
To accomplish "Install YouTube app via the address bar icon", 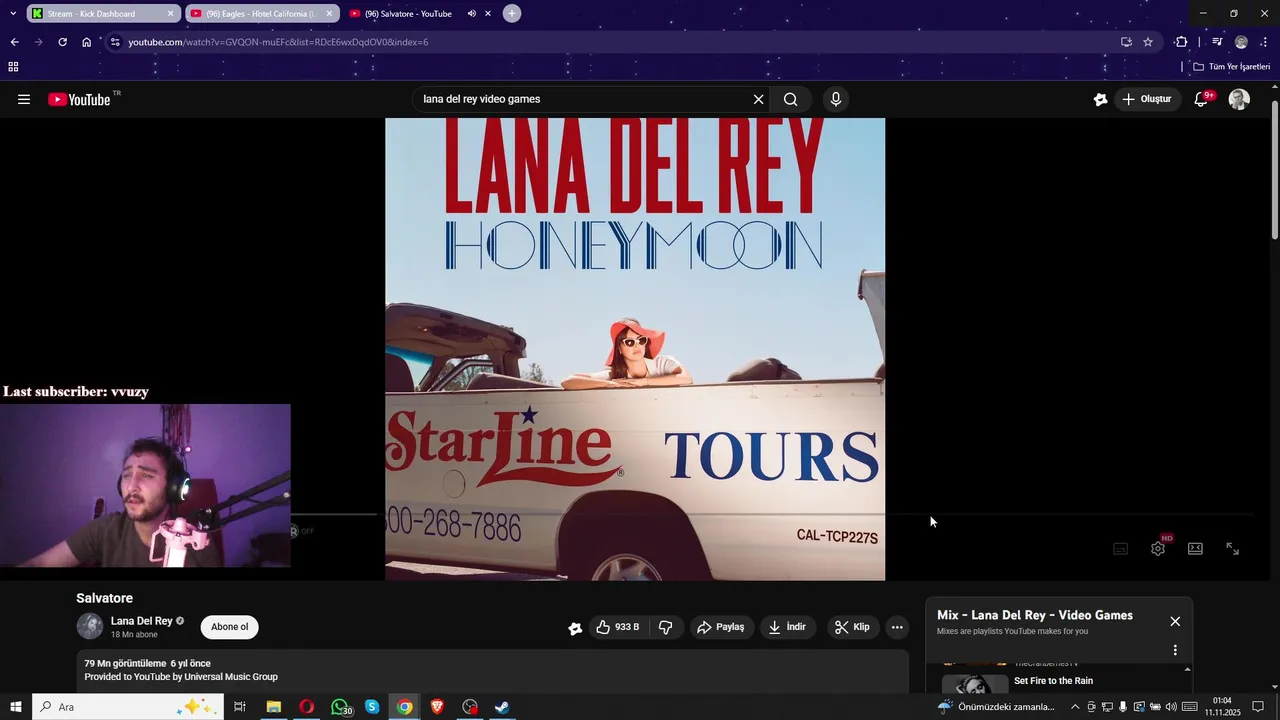I will (1126, 42).
